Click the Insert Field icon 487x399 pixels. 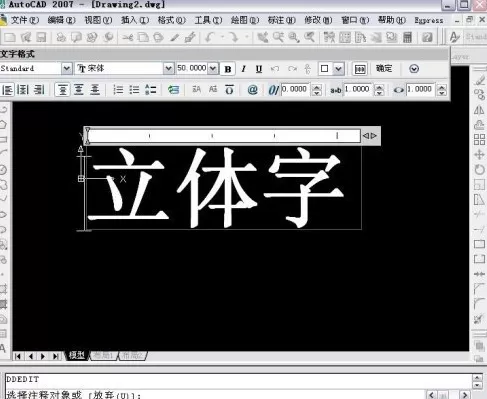[x=173, y=90]
